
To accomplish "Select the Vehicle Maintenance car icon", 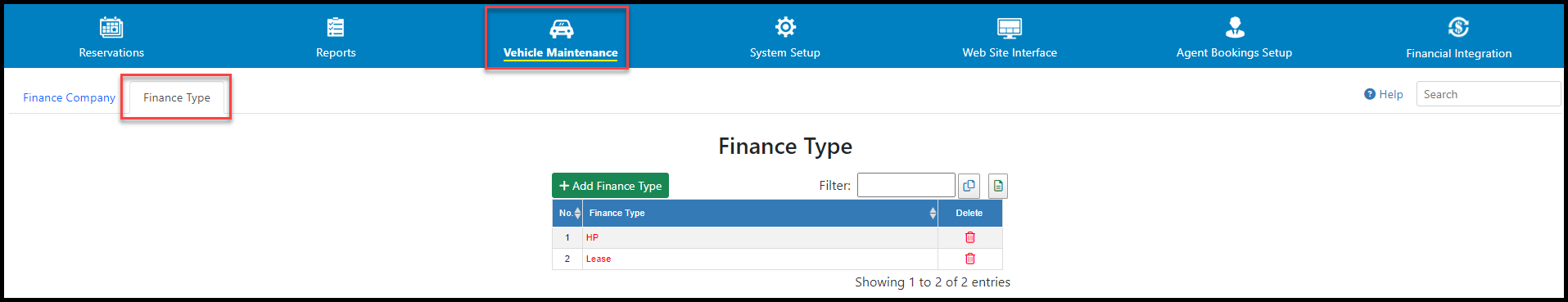I will point(561,29).
